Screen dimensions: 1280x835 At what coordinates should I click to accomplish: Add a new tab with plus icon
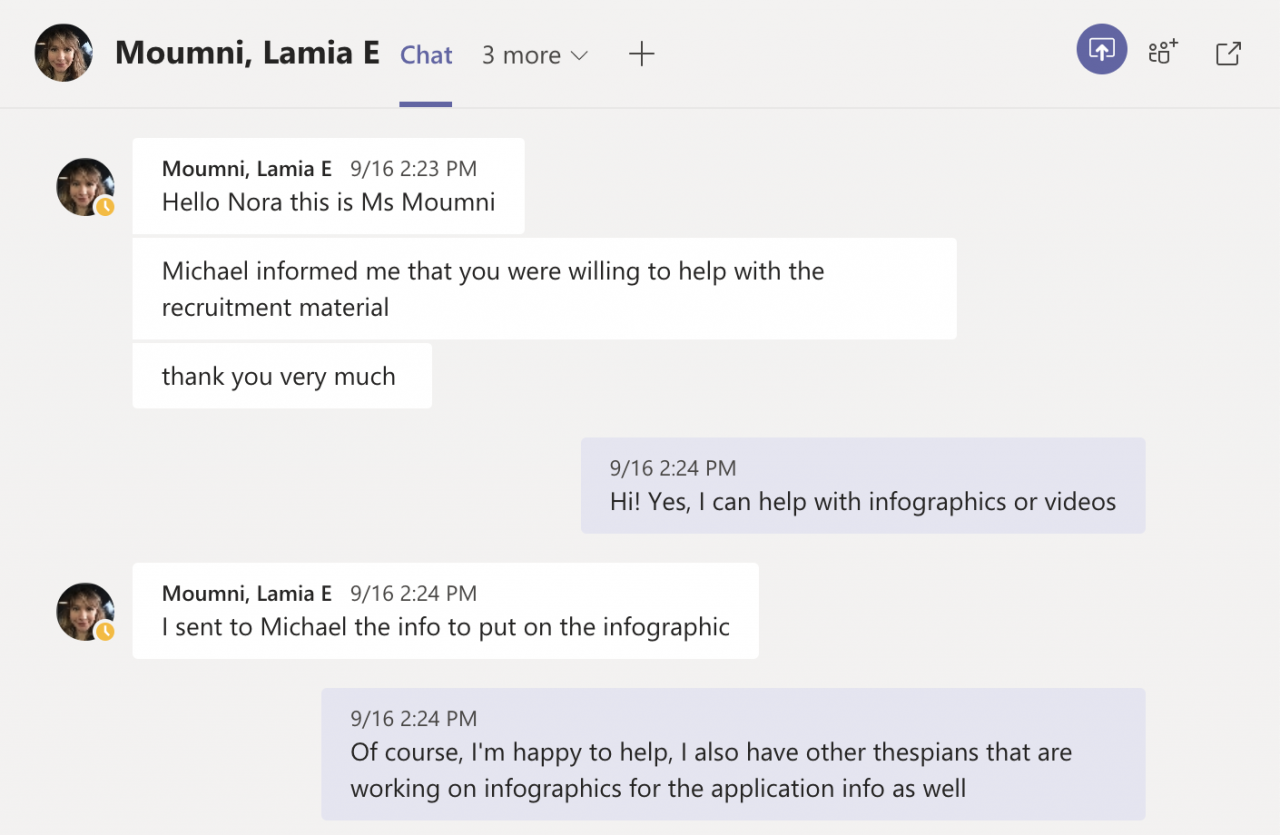[641, 54]
